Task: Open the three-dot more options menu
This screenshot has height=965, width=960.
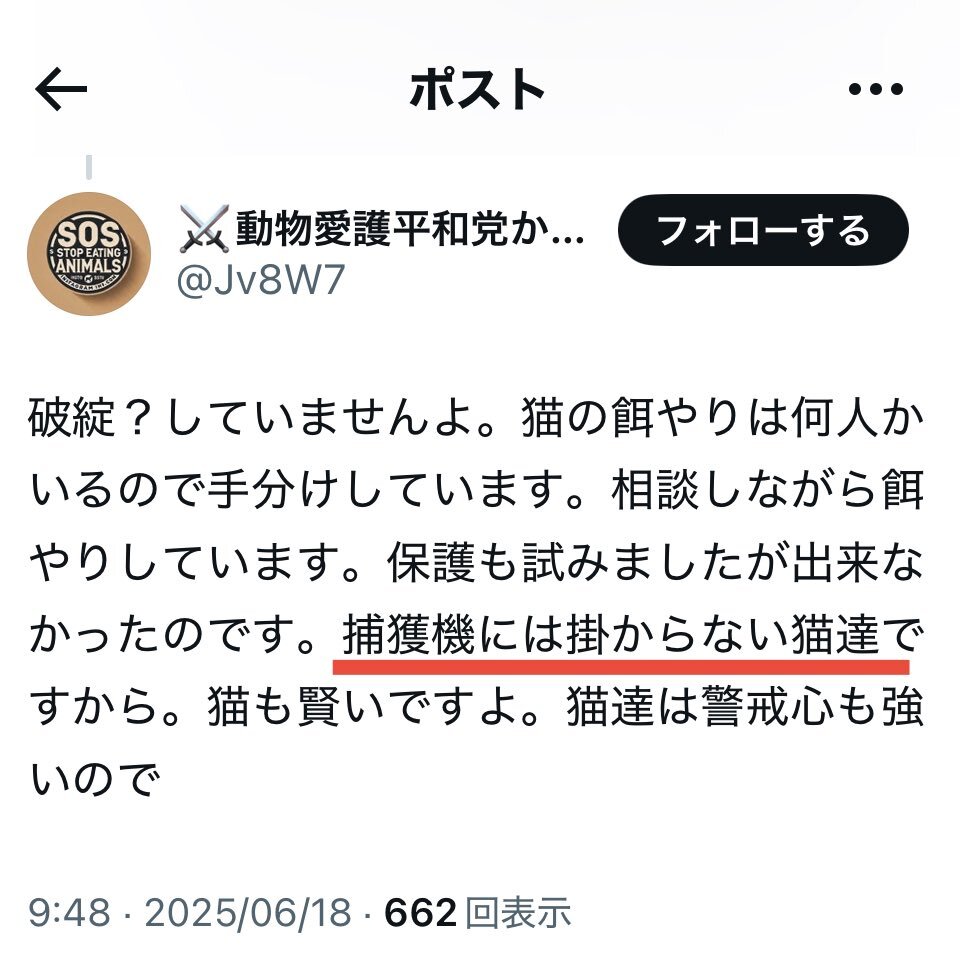Action: pyautogui.click(x=875, y=89)
